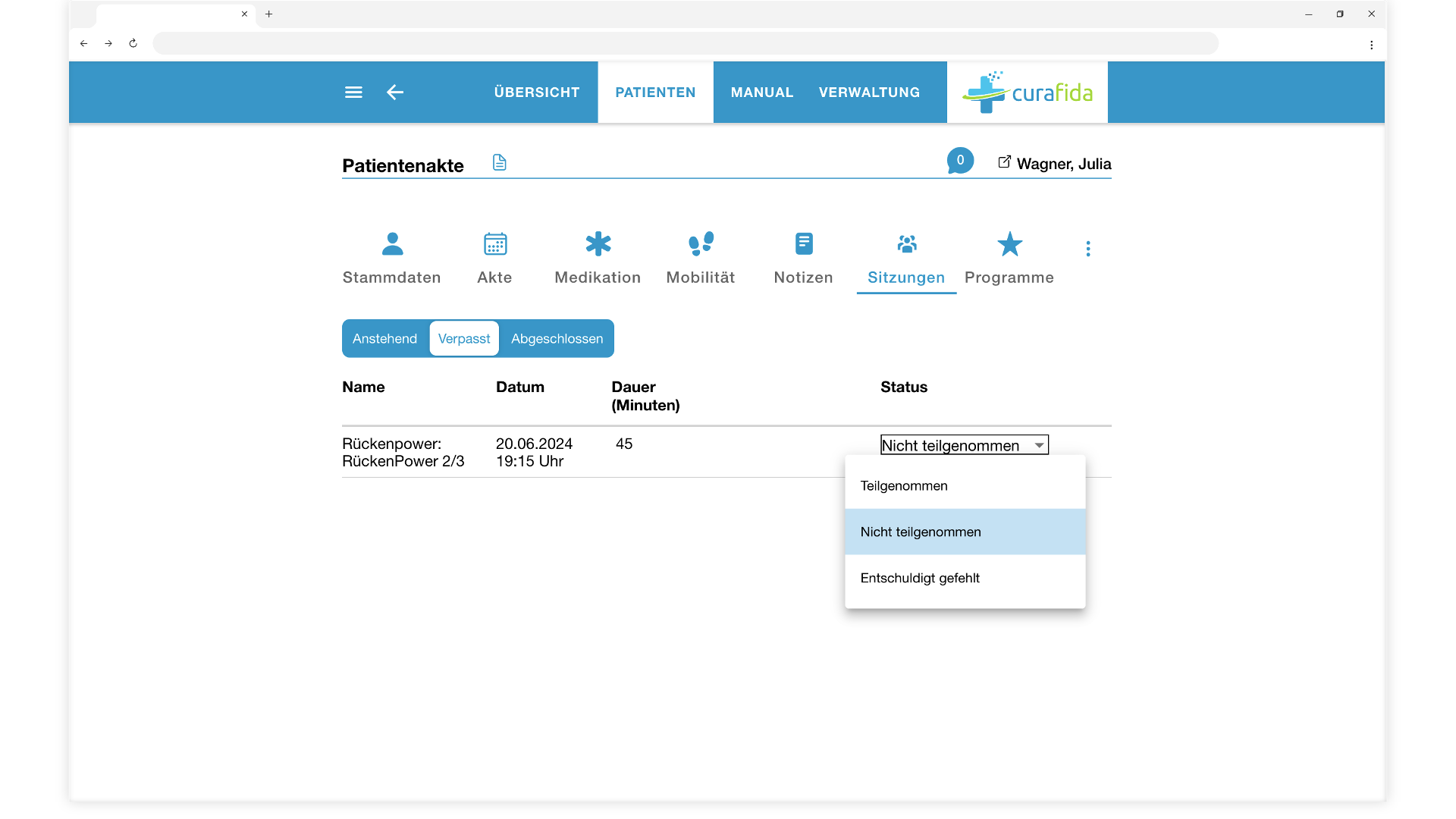Switch to the Abgeschlossen filter

pyautogui.click(x=557, y=338)
